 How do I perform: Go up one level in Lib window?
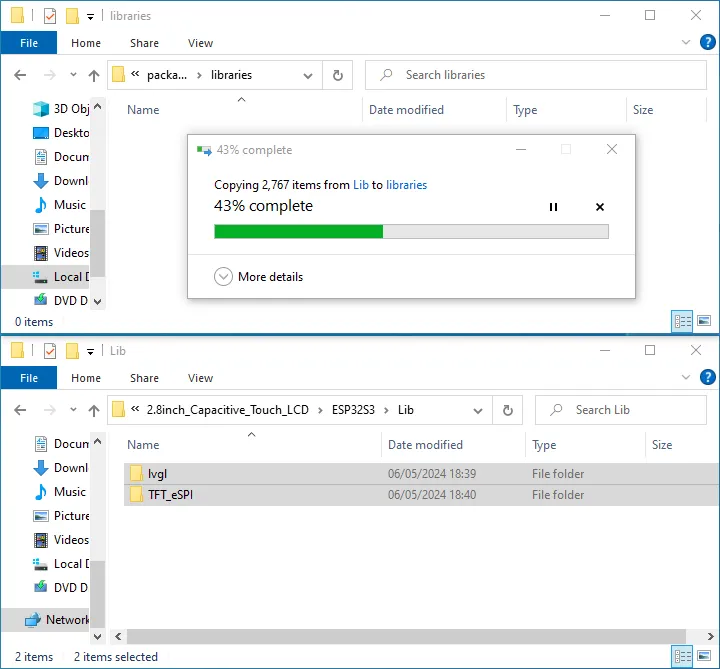click(94, 410)
